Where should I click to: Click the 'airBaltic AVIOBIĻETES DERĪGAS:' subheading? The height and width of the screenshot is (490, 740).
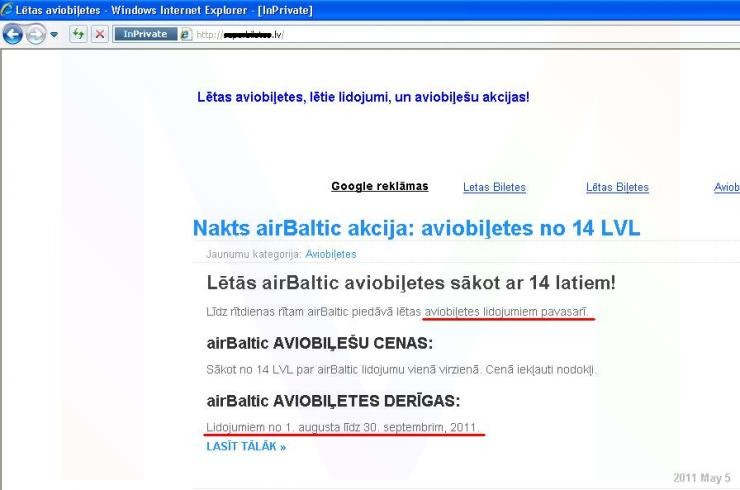click(333, 401)
